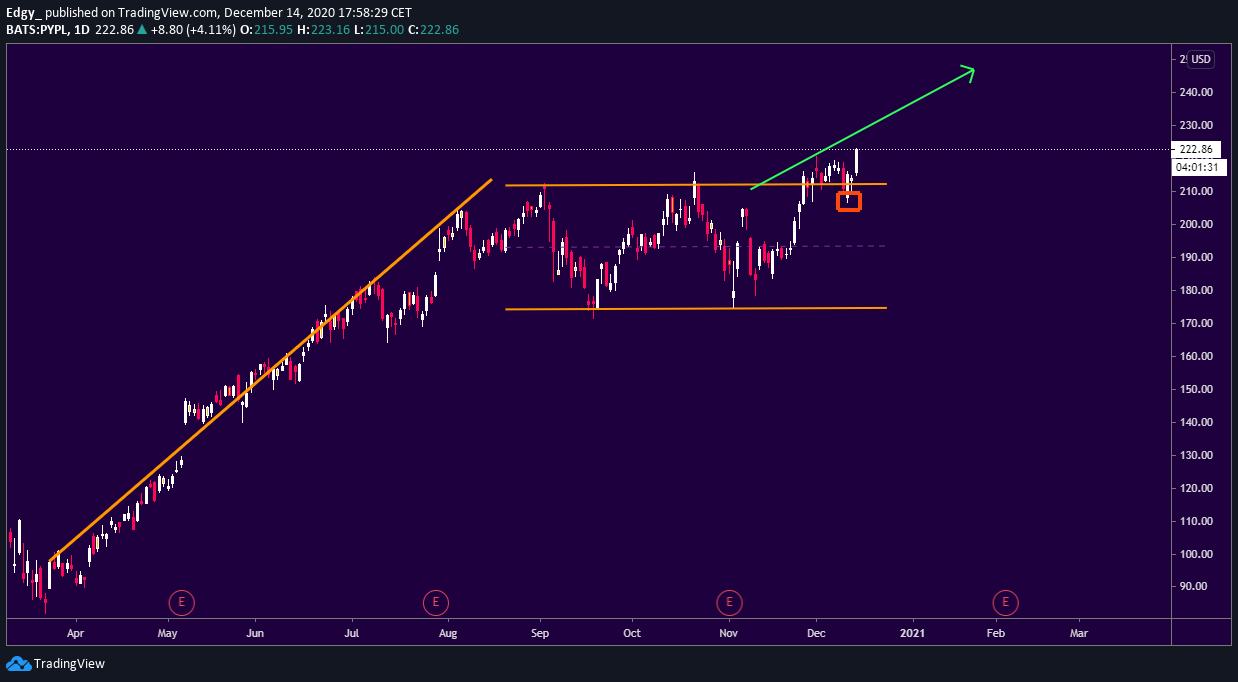Click the 120.00 price axis label
1238x682 pixels.
tap(1197, 488)
